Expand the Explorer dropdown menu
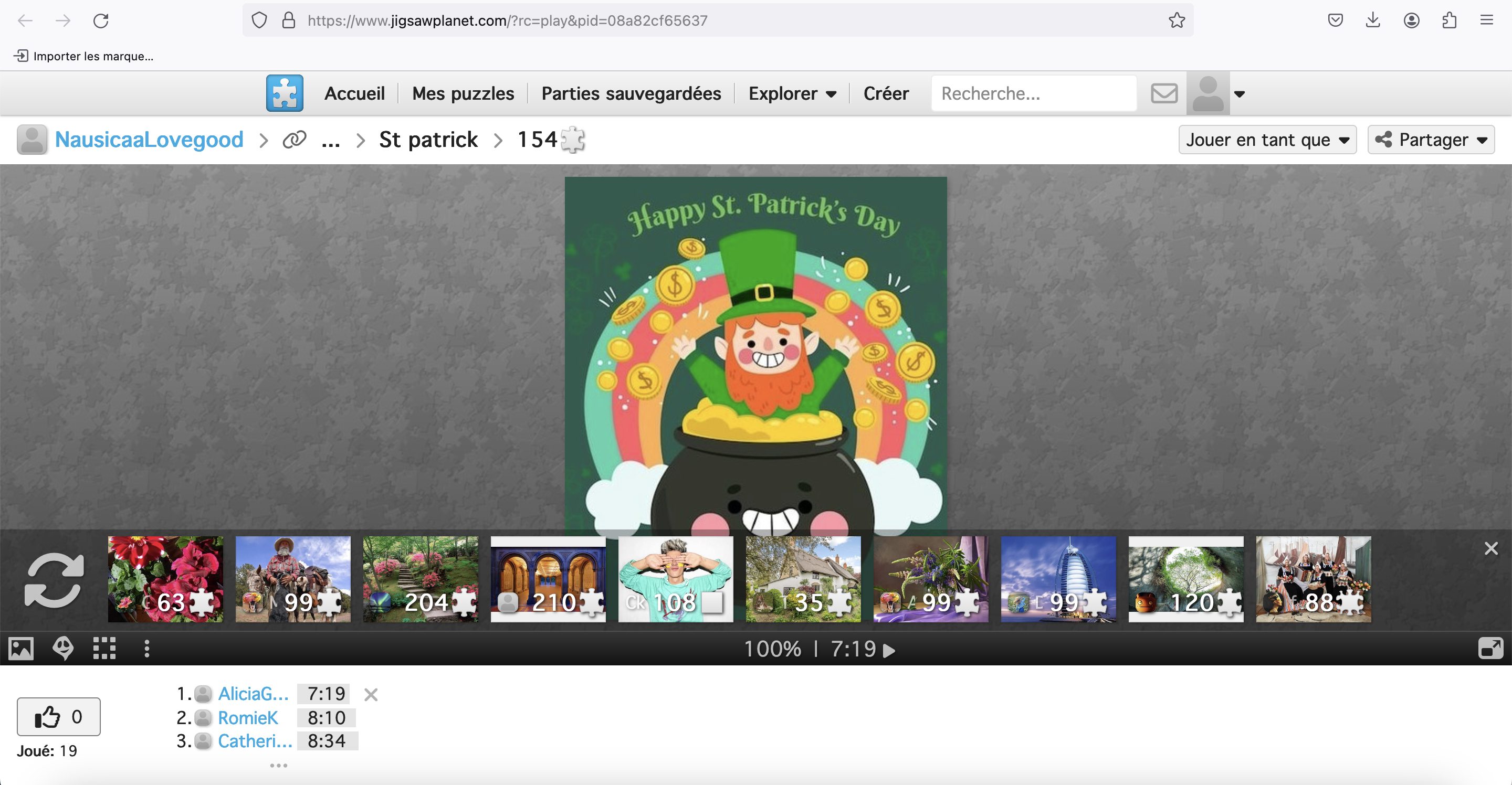 tap(792, 93)
